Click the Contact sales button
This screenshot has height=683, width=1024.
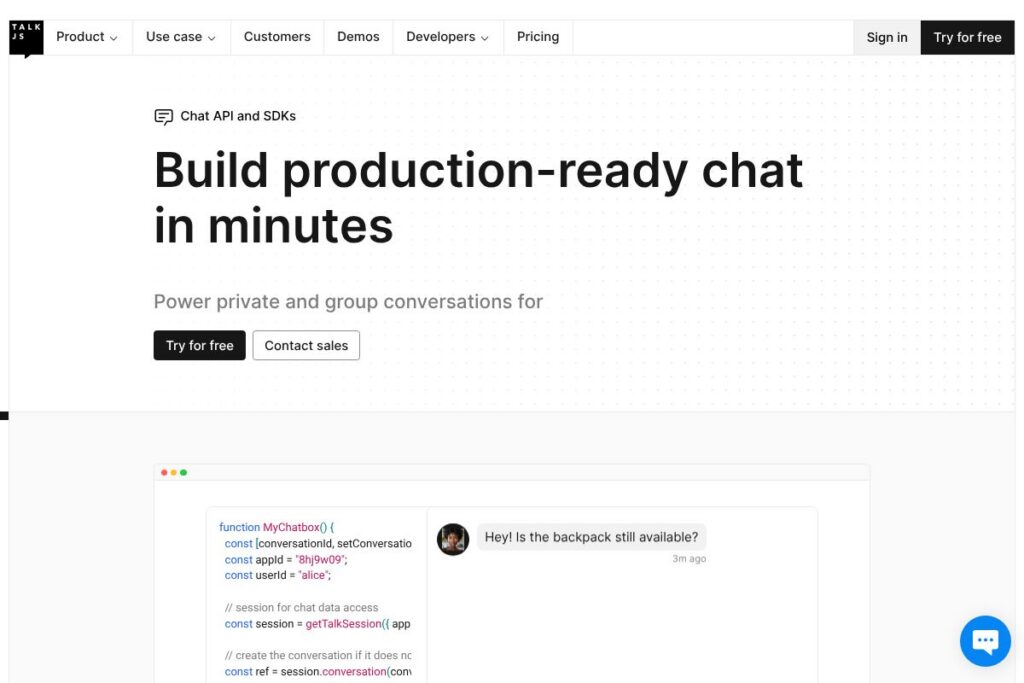pyautogui.click(x=306, y=345)
